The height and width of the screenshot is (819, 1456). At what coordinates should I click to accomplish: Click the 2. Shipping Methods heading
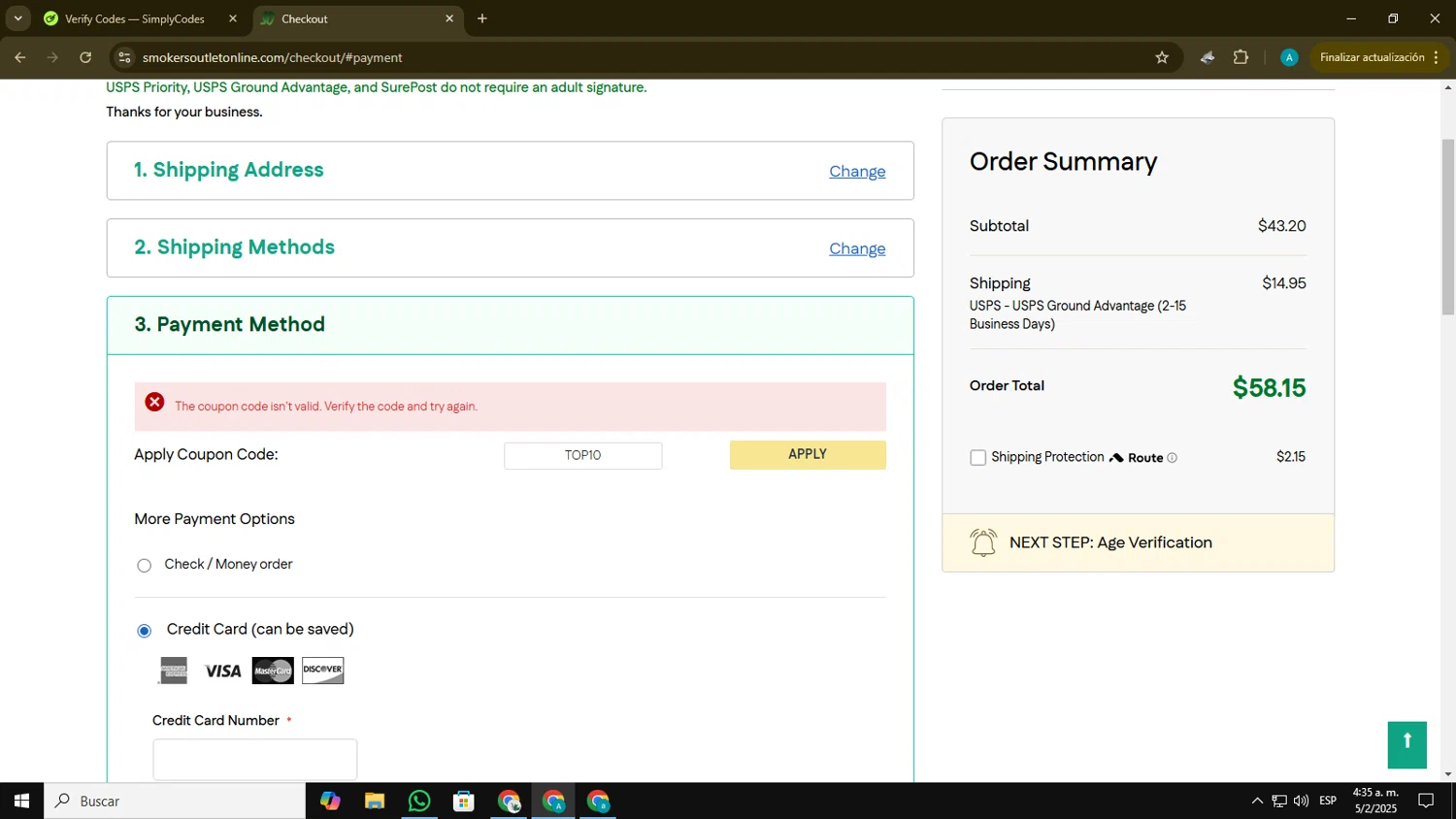pos(234,247)
